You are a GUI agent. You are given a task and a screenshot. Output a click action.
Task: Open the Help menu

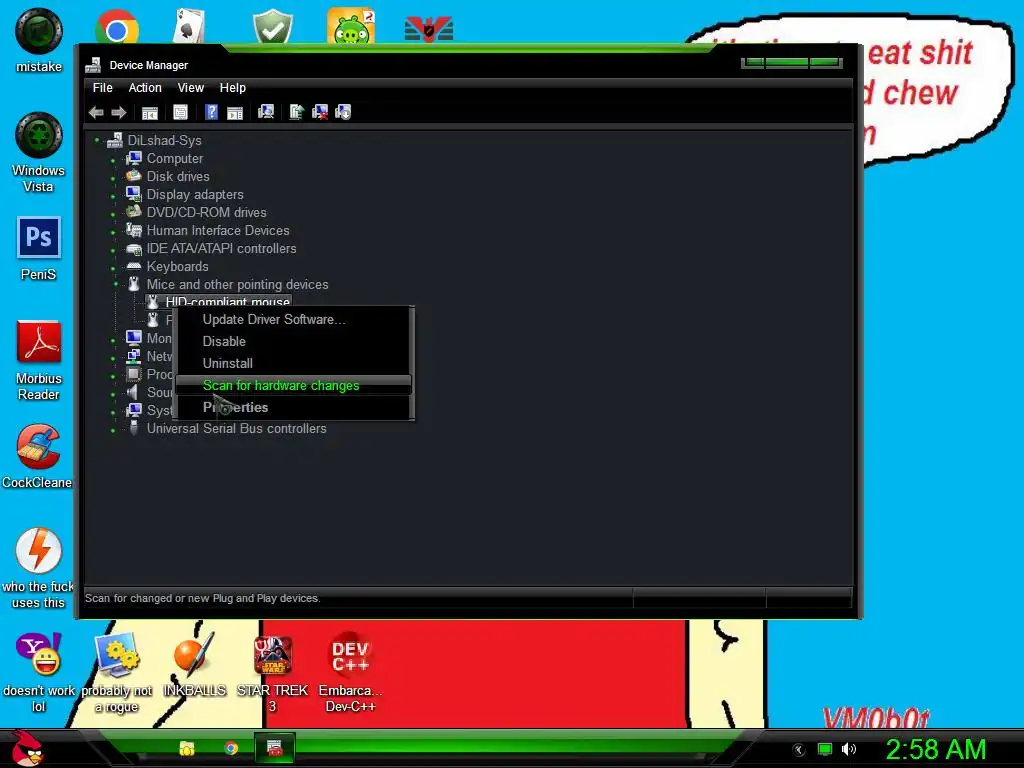(x=232, y=88)
